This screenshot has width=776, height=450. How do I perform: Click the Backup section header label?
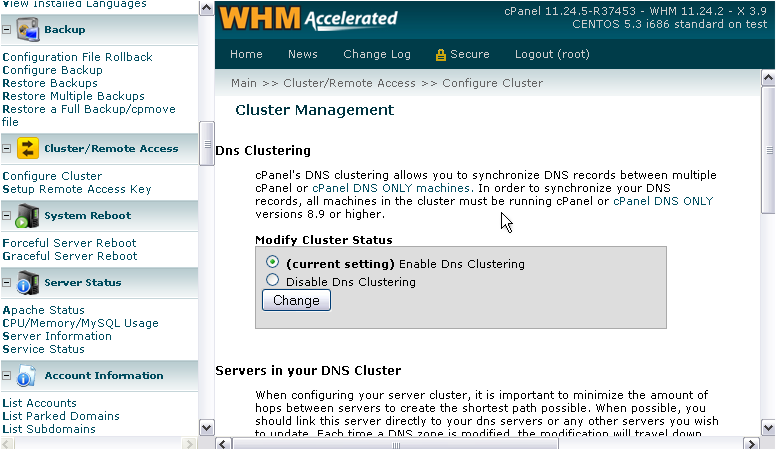pyautogui.click(x=64, y=30)
